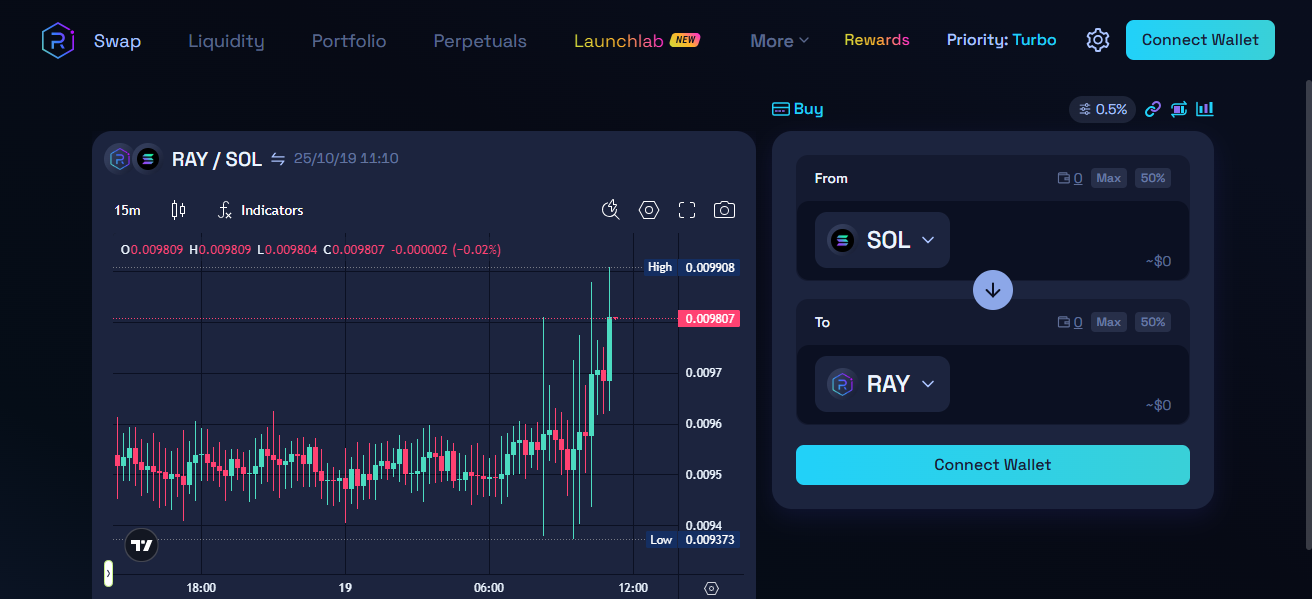
Task: Flip the RAY / SOL pair order
Action: click(278, 159)
